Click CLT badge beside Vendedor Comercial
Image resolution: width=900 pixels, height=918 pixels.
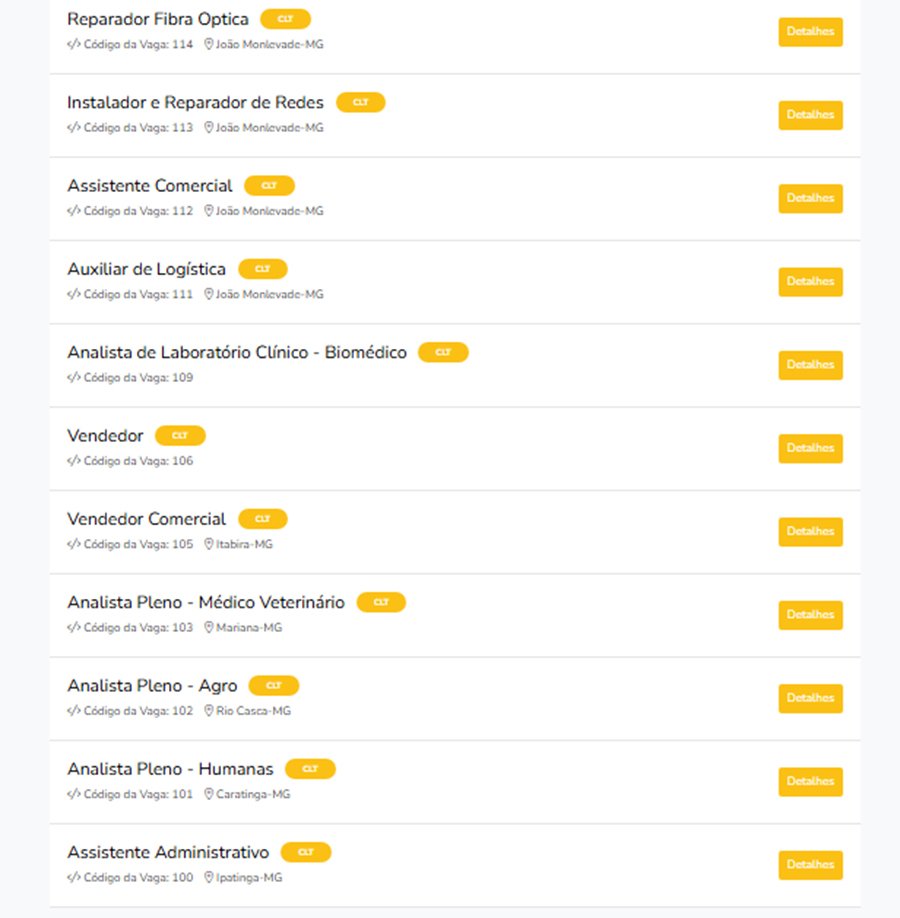point(263,519)
